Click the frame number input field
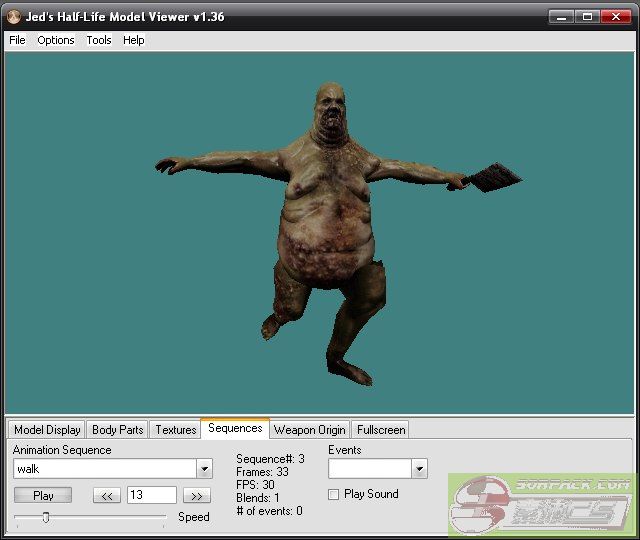640x540 pixels. point(151,495)
